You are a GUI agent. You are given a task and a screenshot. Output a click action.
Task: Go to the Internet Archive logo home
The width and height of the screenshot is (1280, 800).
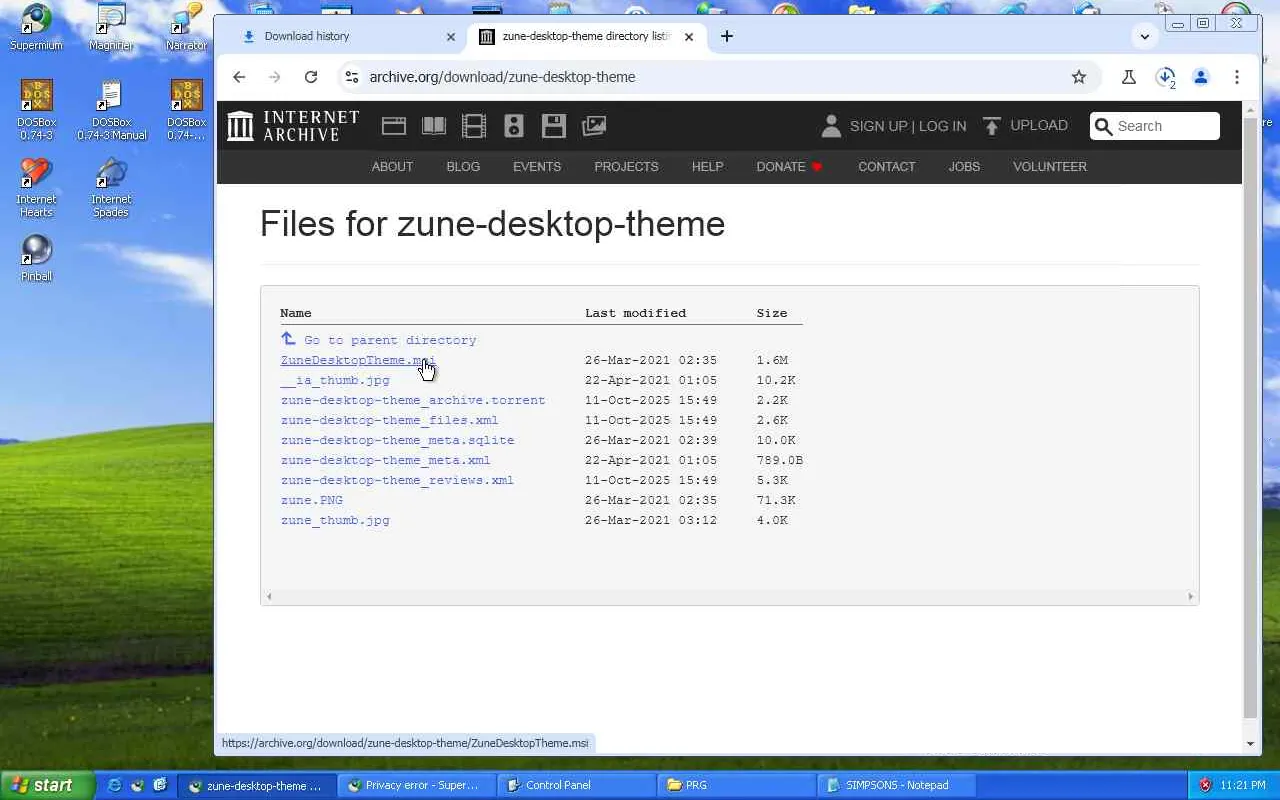click(292, 126)
